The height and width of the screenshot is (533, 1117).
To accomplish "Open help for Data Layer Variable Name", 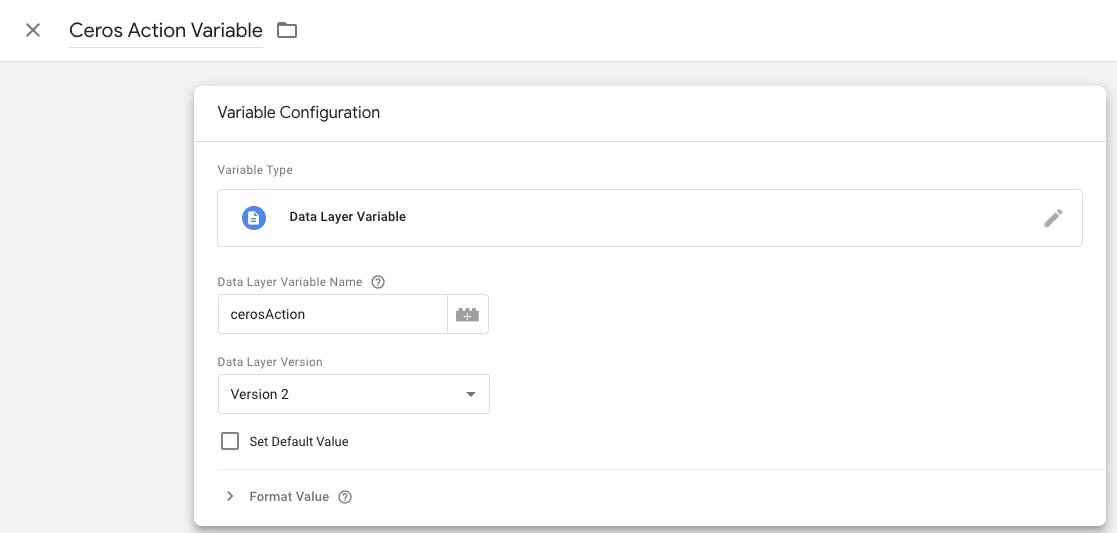I will tap(378, 283).
